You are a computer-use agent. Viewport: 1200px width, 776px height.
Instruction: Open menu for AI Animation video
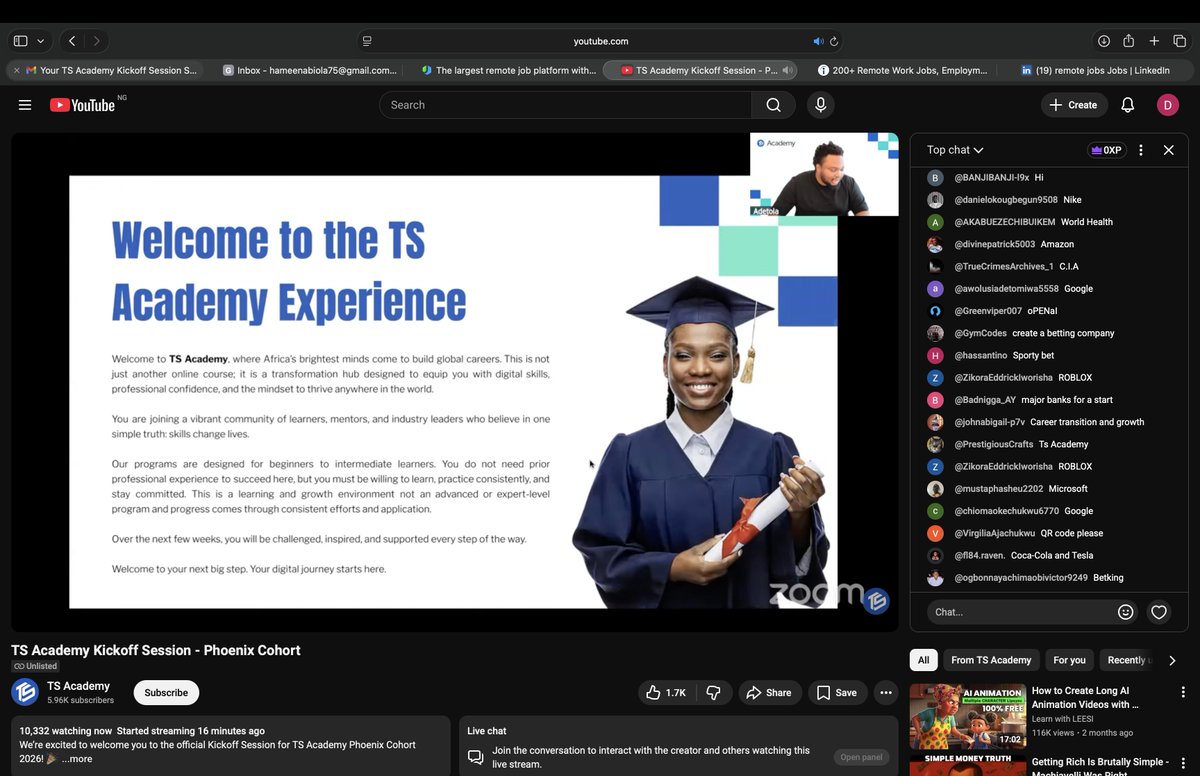(x=1184, y=692)
